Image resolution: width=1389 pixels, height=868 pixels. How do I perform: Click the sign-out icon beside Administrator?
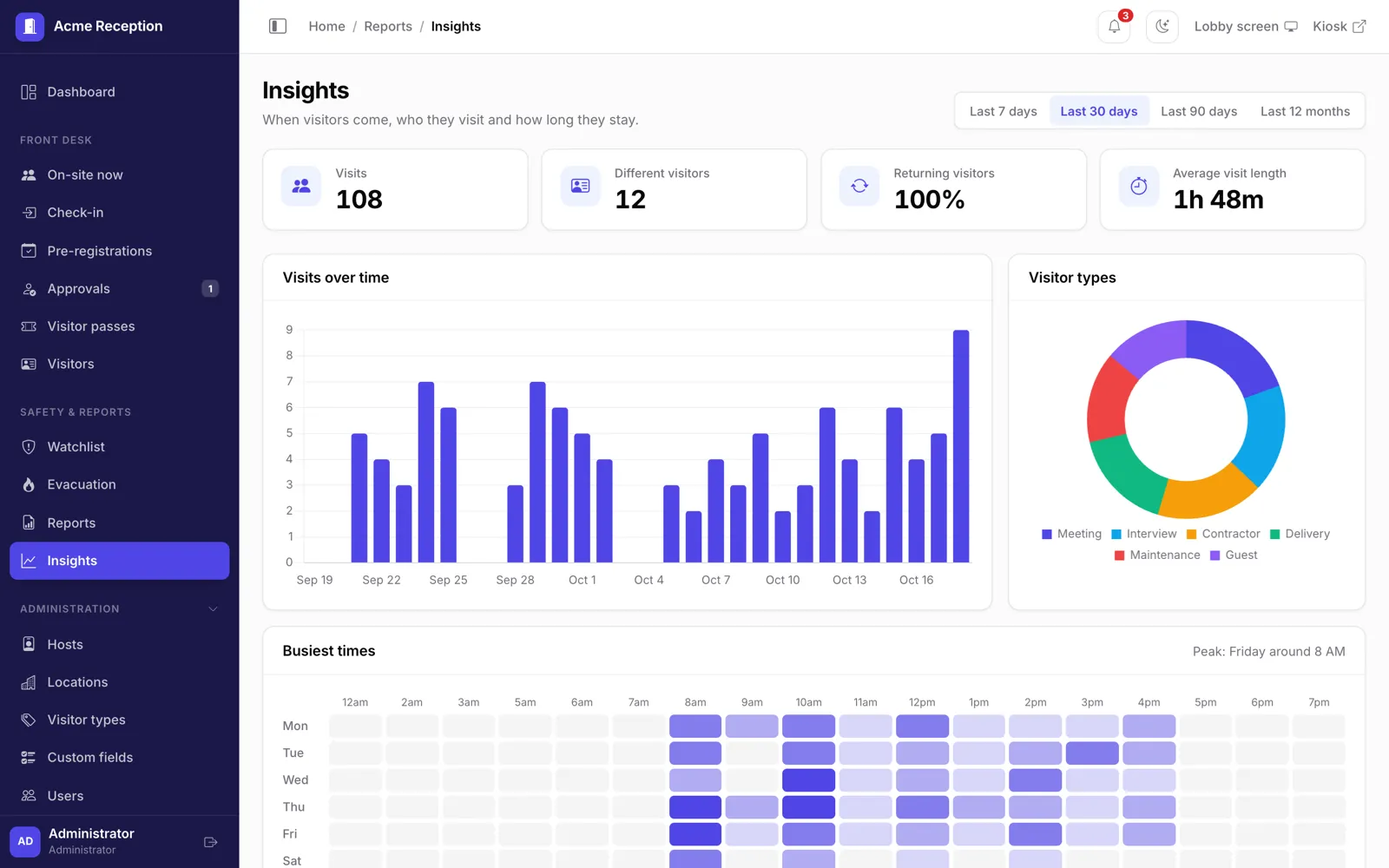click(210, 842)
